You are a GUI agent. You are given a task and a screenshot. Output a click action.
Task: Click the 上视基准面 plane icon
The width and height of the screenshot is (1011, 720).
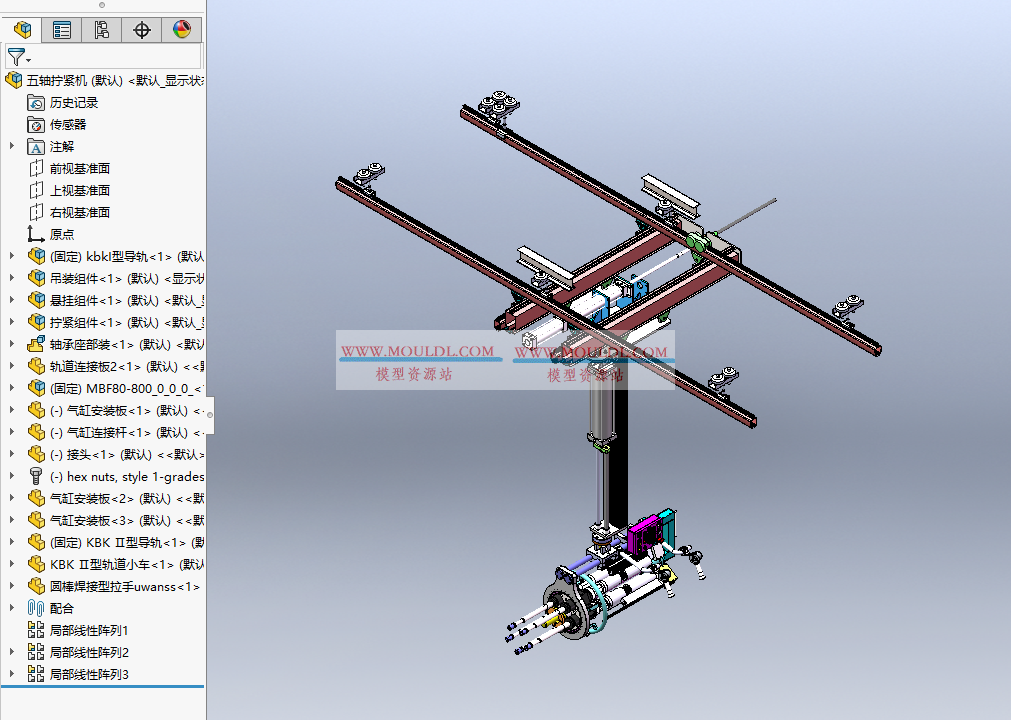click(36, 190)
